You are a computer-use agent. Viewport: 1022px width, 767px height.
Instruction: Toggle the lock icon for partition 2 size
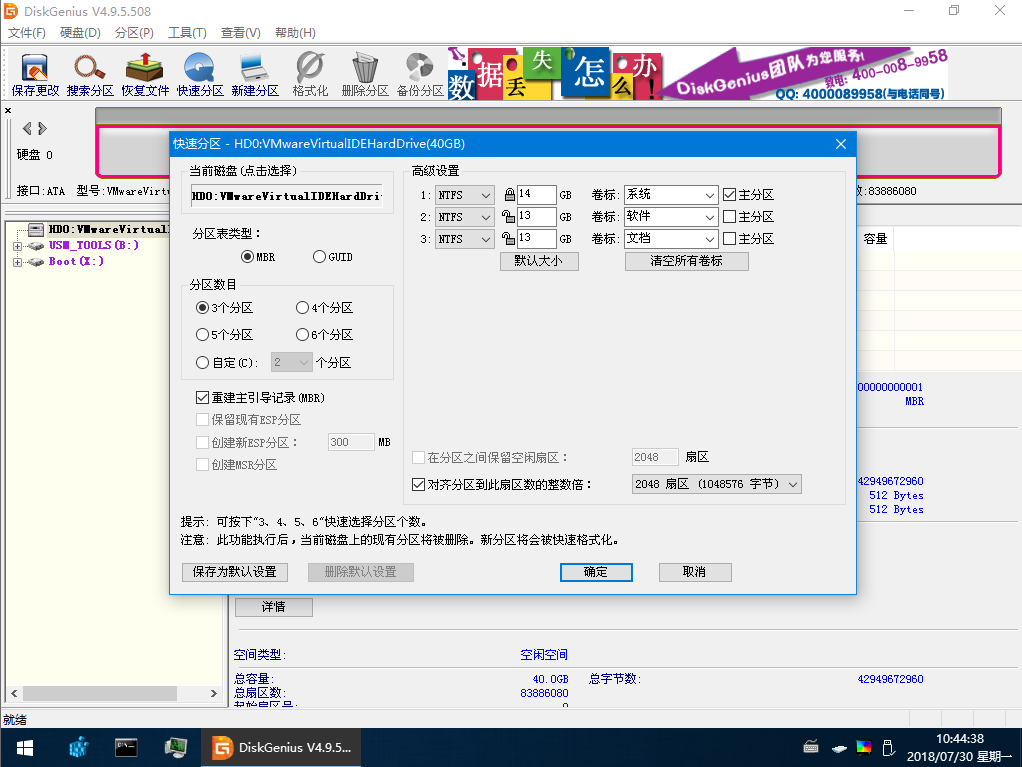point(508,216)
